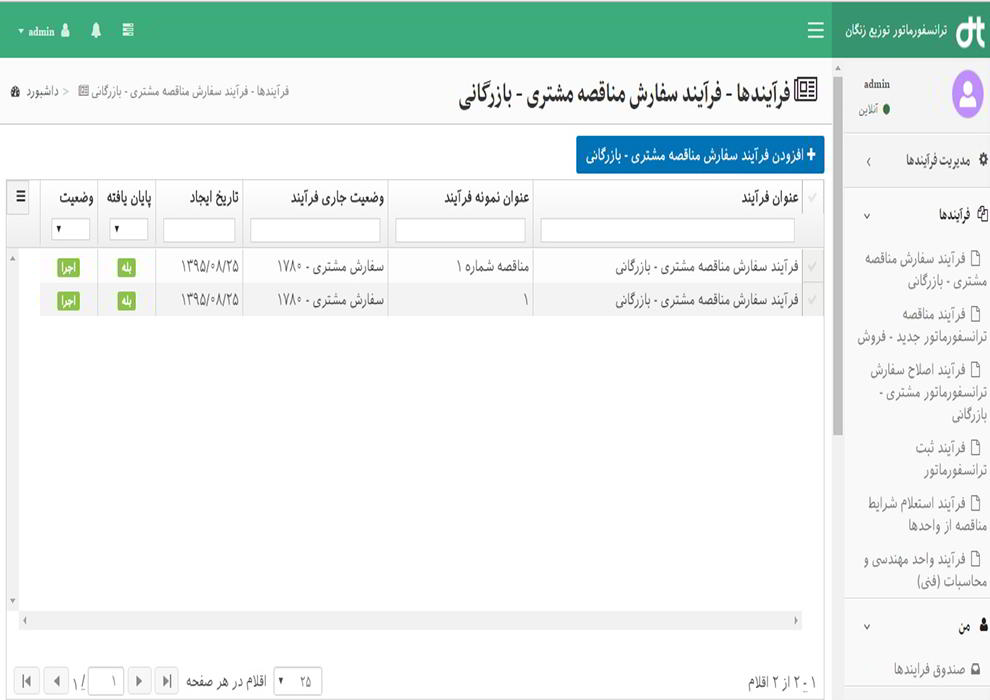Sort by عنوان فرآیند column header
The image size is (990, 700).
coord(770,198)
